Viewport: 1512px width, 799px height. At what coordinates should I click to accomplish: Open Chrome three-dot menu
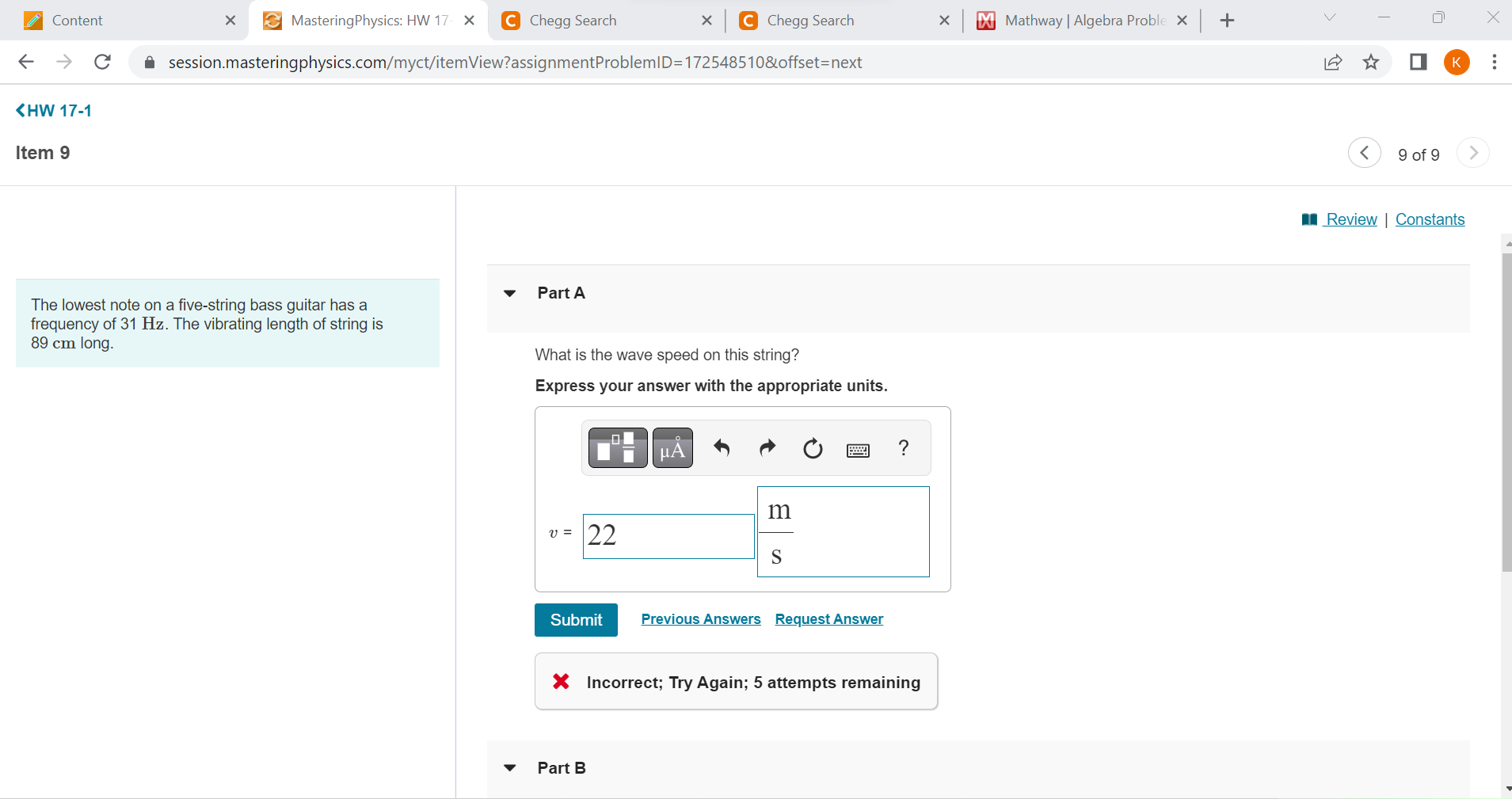1494,62
